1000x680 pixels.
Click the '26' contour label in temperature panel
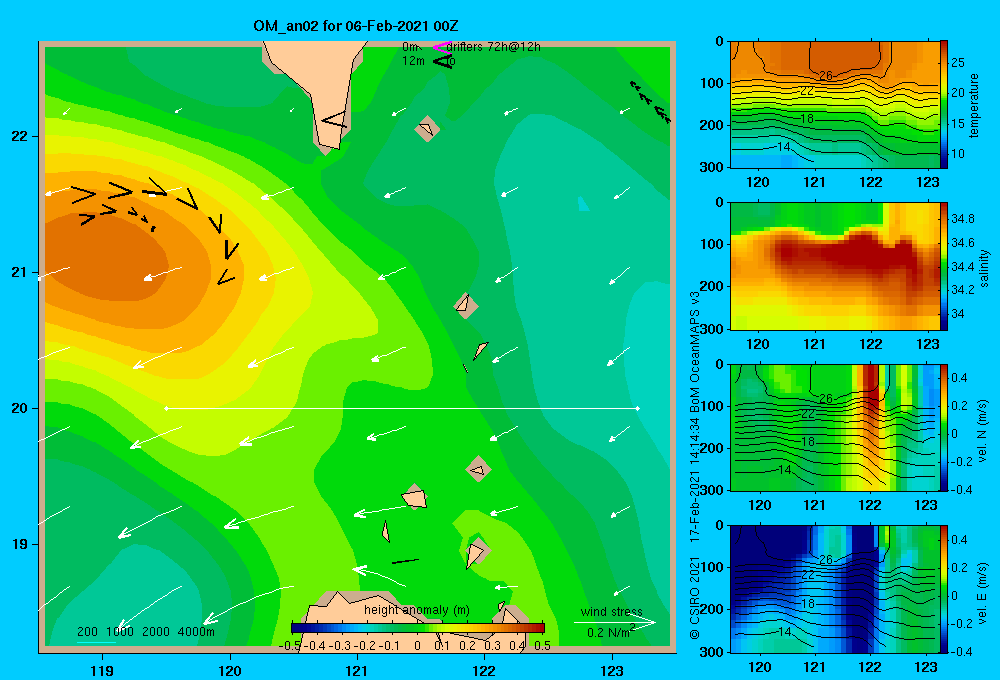(x=826, y=76)
